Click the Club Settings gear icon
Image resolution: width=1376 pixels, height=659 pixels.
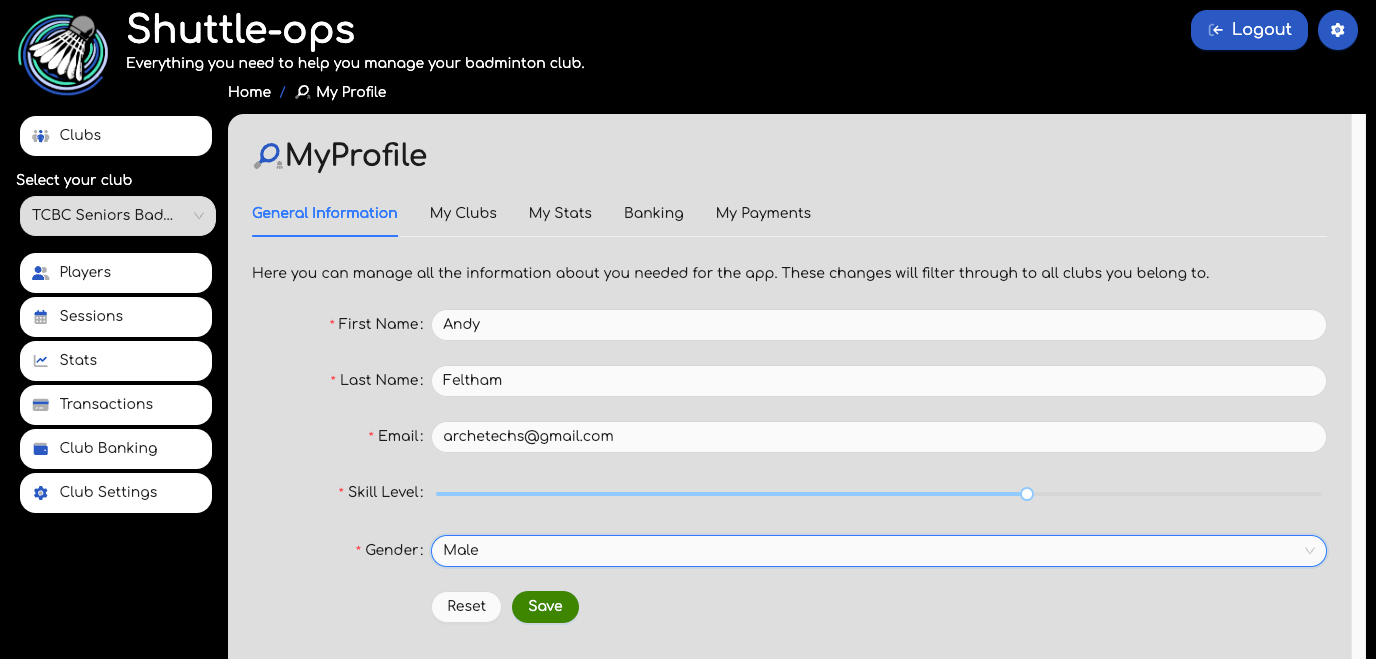(41, 493)
